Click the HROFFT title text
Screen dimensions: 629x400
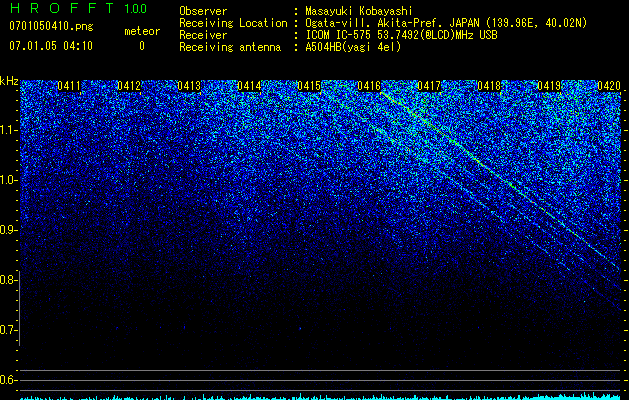point(62,8)
